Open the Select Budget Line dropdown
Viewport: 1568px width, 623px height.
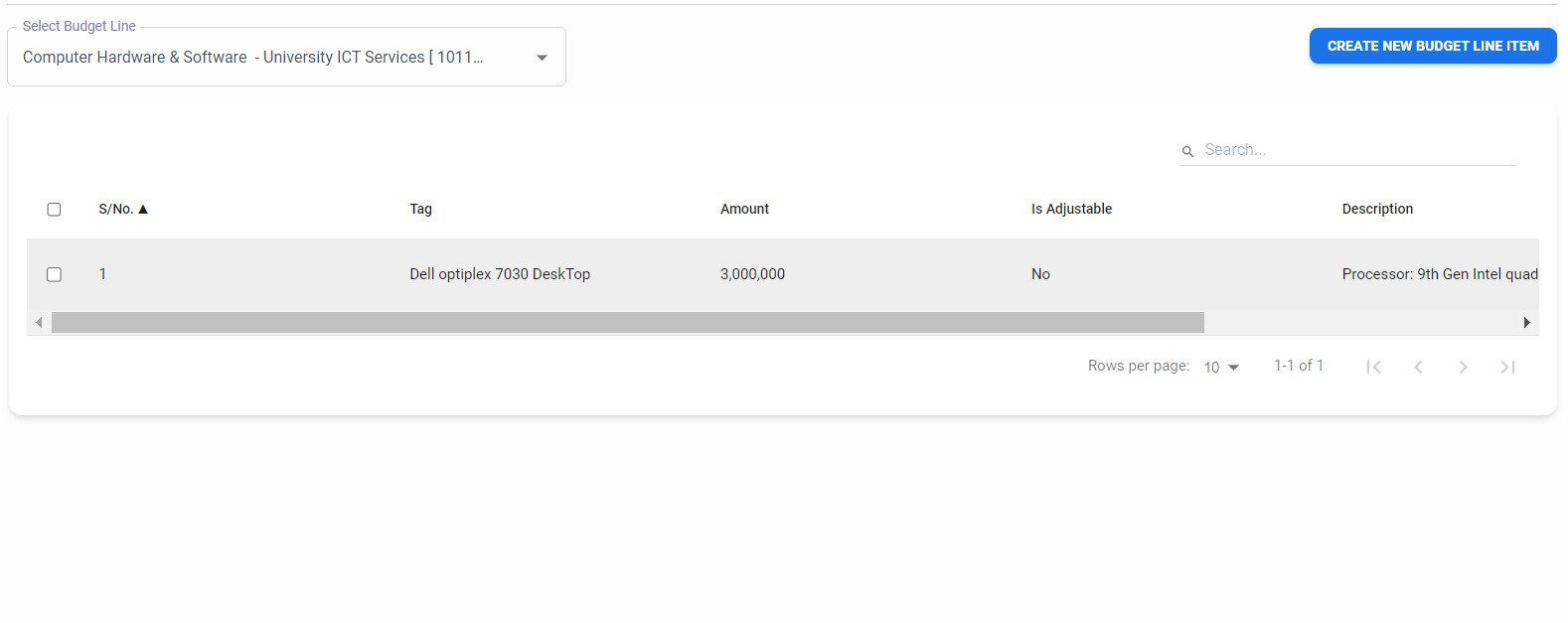tap(286, 57)
